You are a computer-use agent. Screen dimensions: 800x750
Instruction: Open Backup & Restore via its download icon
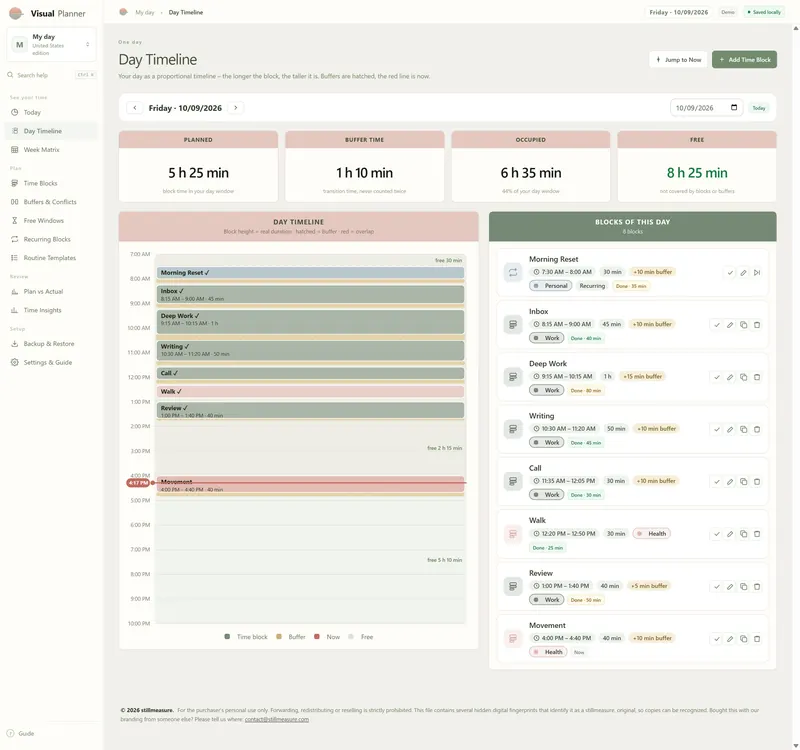(x=15, y=344)
